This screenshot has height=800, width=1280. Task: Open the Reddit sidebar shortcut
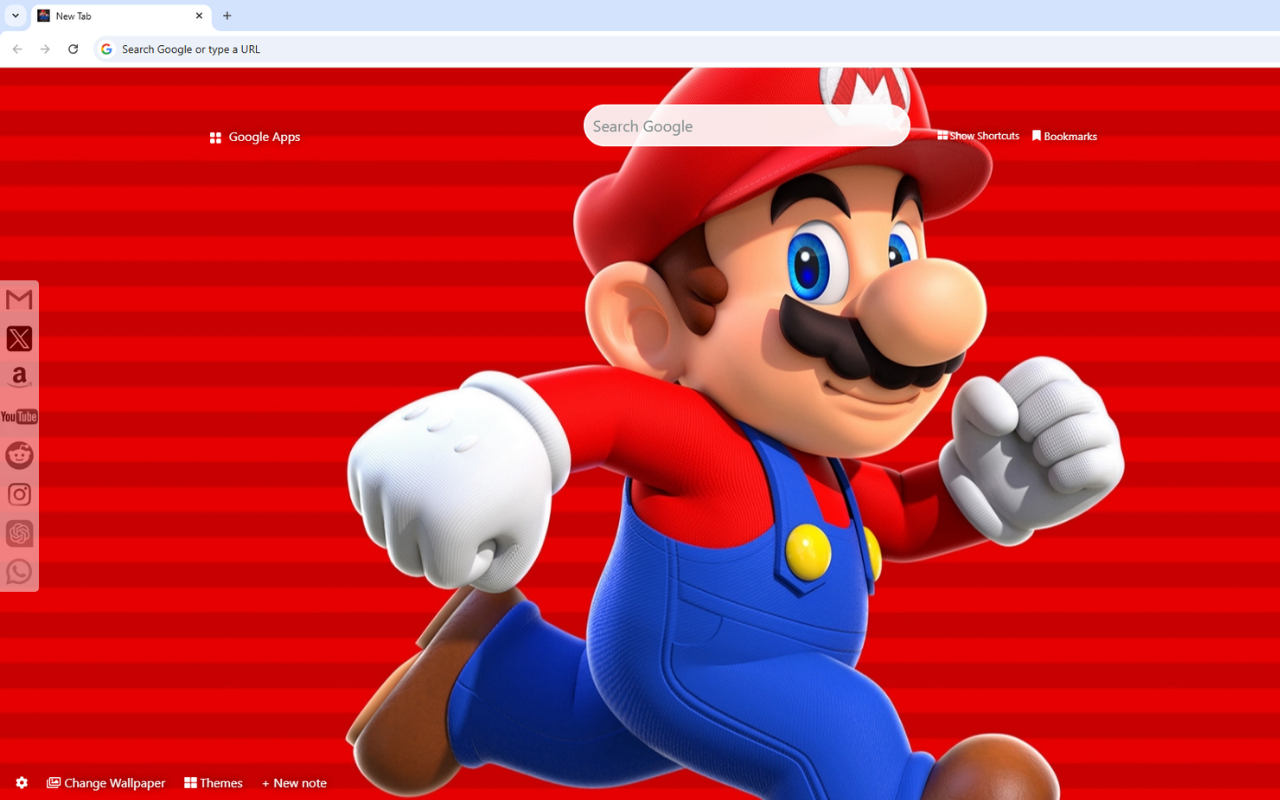pos(19,455)
